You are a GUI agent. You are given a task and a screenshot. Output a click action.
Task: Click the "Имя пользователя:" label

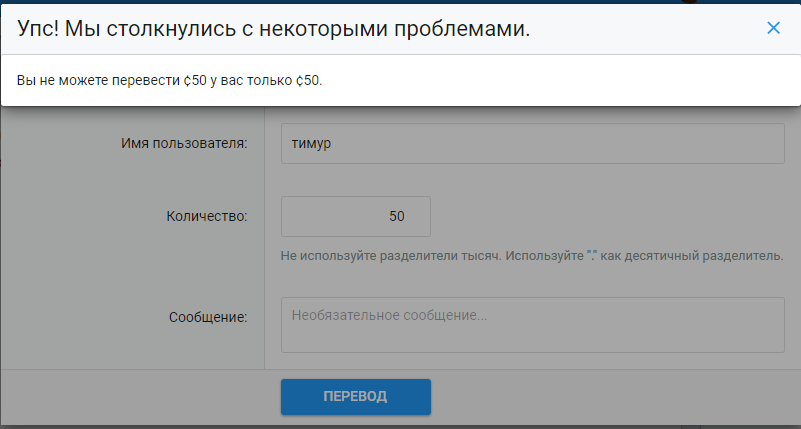click(189, 144)
